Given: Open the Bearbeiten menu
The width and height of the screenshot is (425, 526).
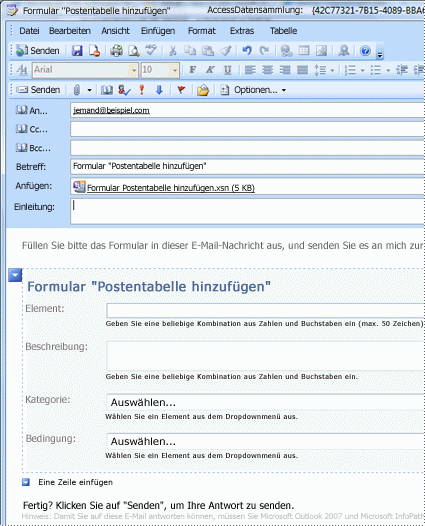Looking at the screenshot, I should [x=70, y=31].
